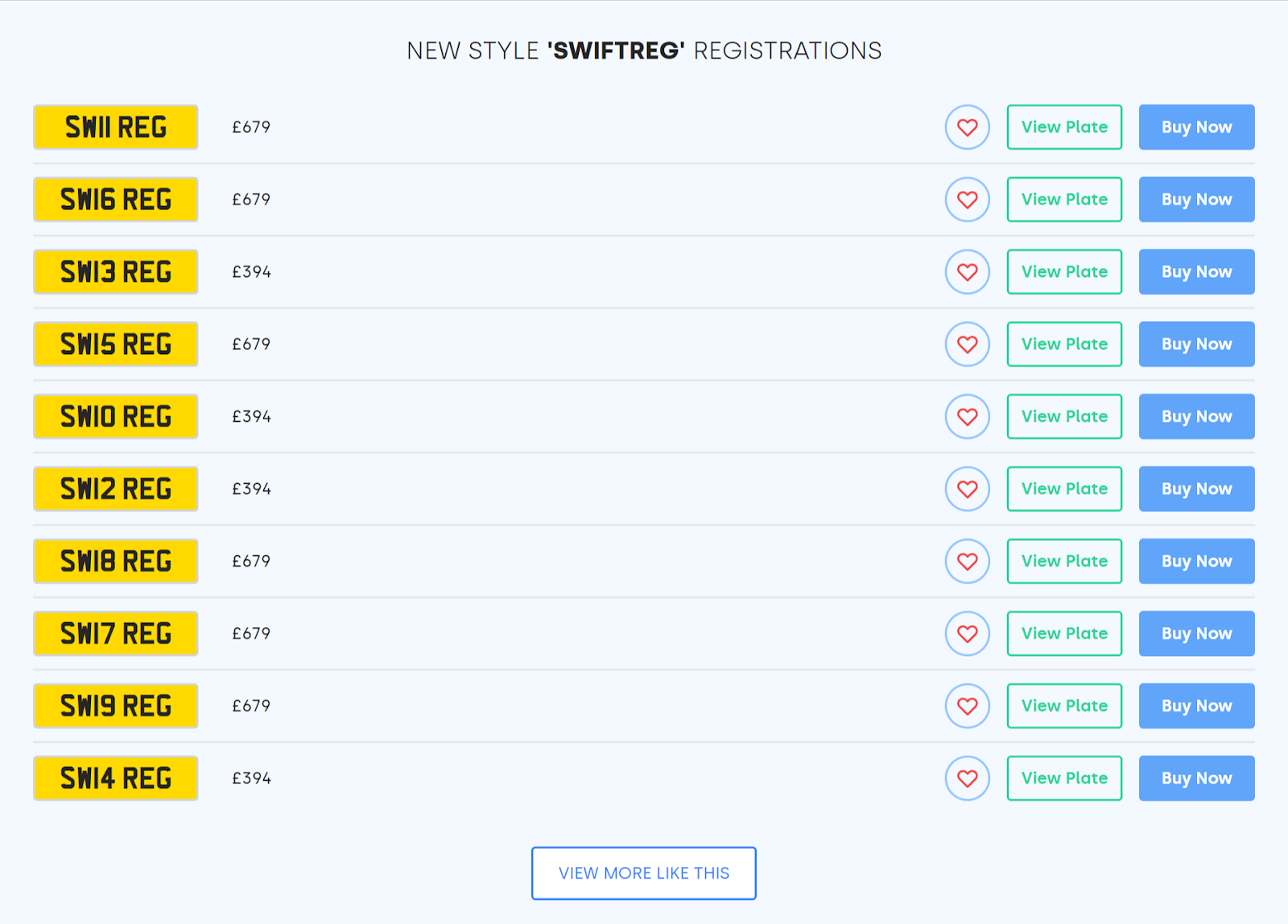Open View Plate on the SW17 REG row
1288x924 pixels.
pos(1064,633)
